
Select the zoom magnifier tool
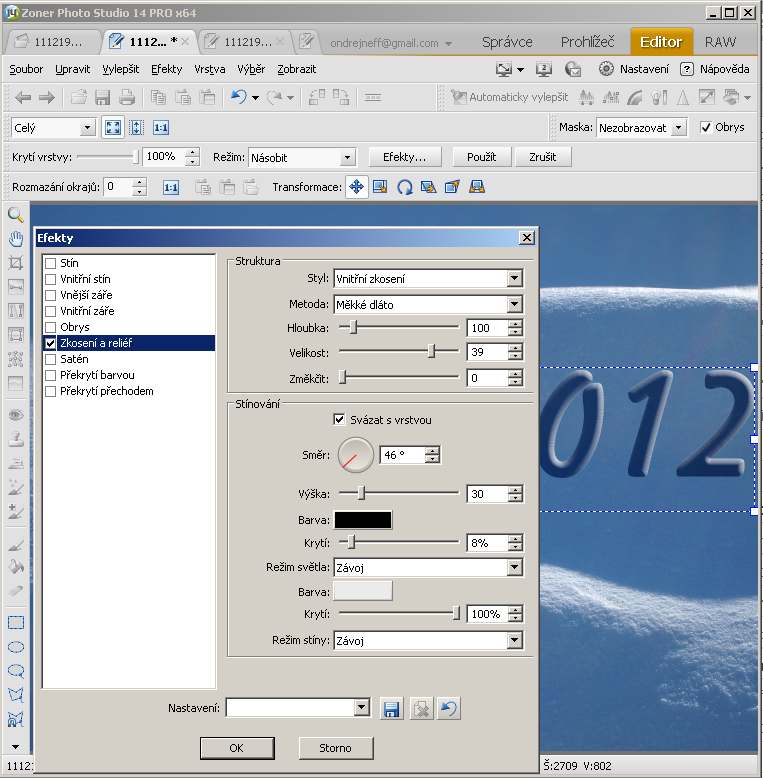pos(15,215)
